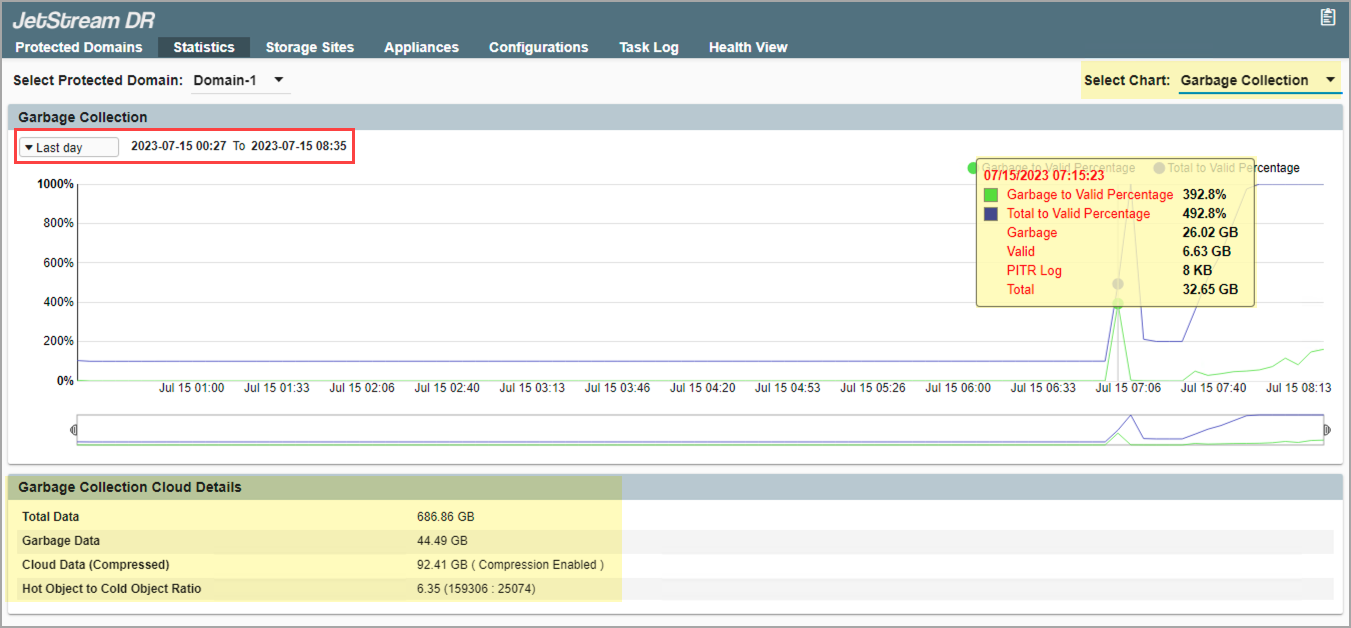1351x628 pixels.
Task: Go to the Appliances tab
Action: pos(421,47)
